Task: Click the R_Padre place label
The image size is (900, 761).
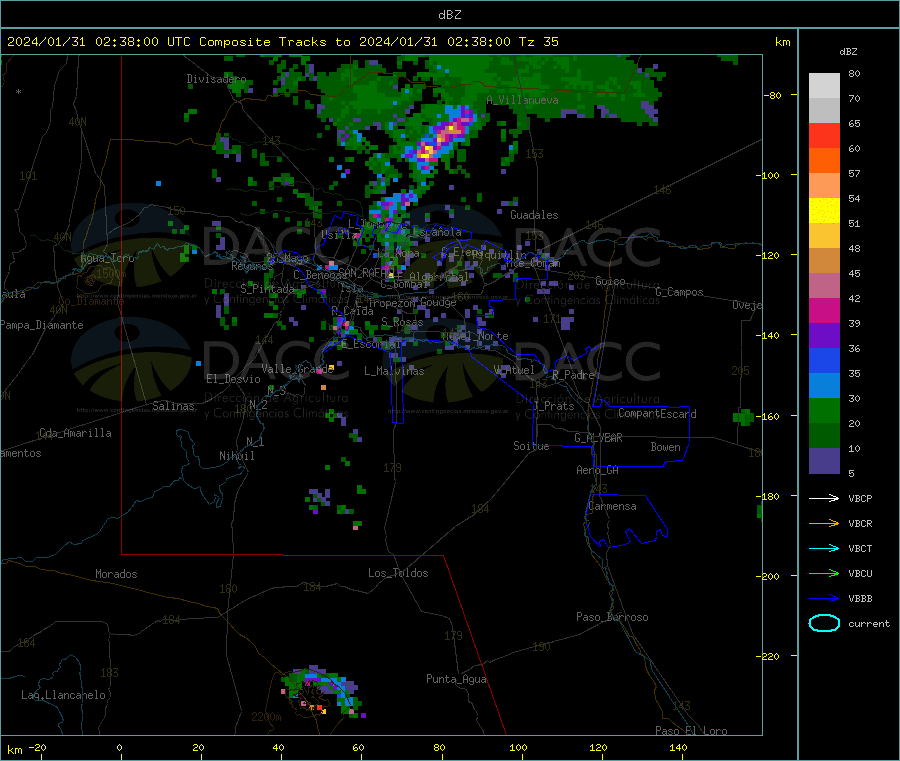Action: tap(573, 375)
